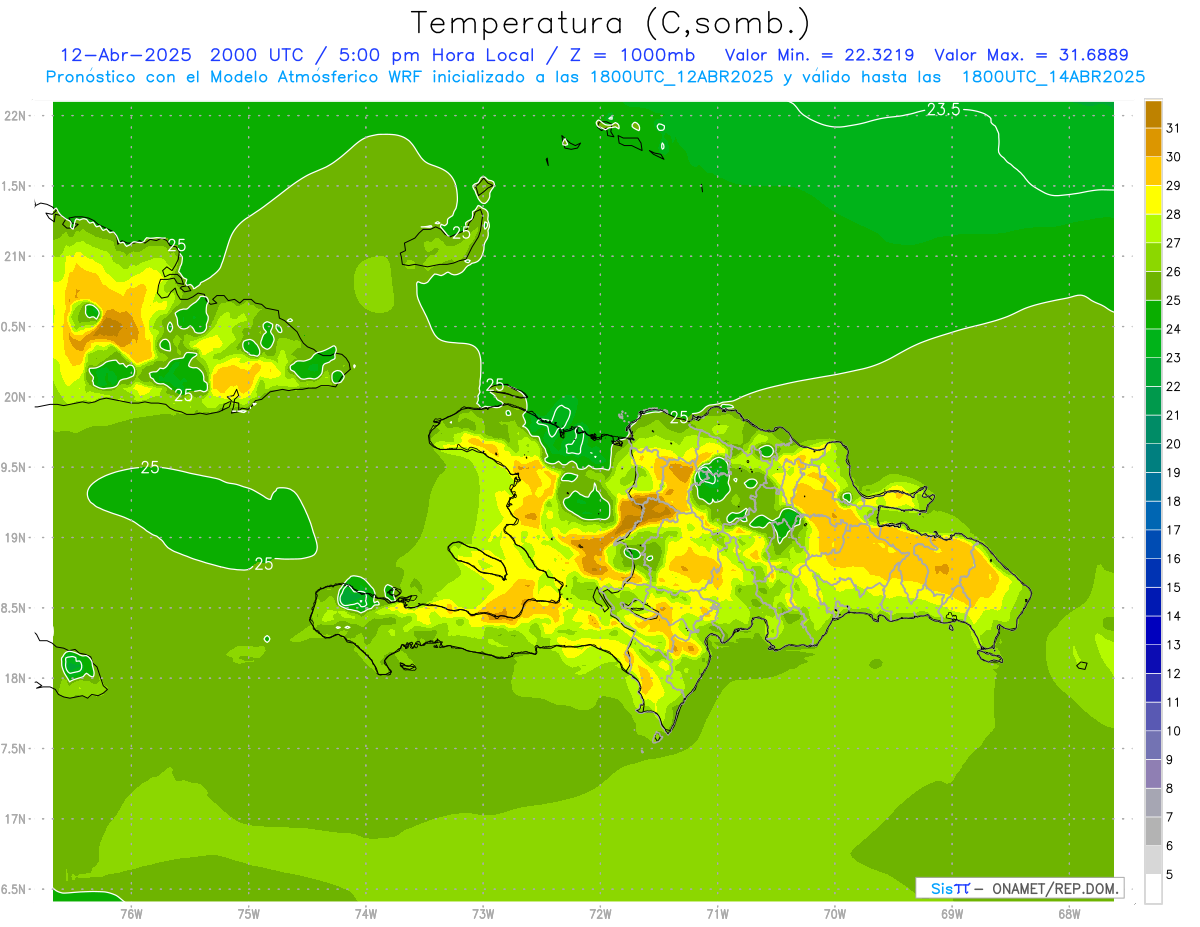Click the "23.5" contour label
The width and height of the screenshot is (1200, 927).
tap(942, 110)
